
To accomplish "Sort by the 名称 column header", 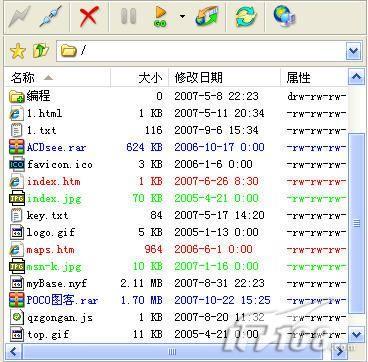I will tap(57, 78).
